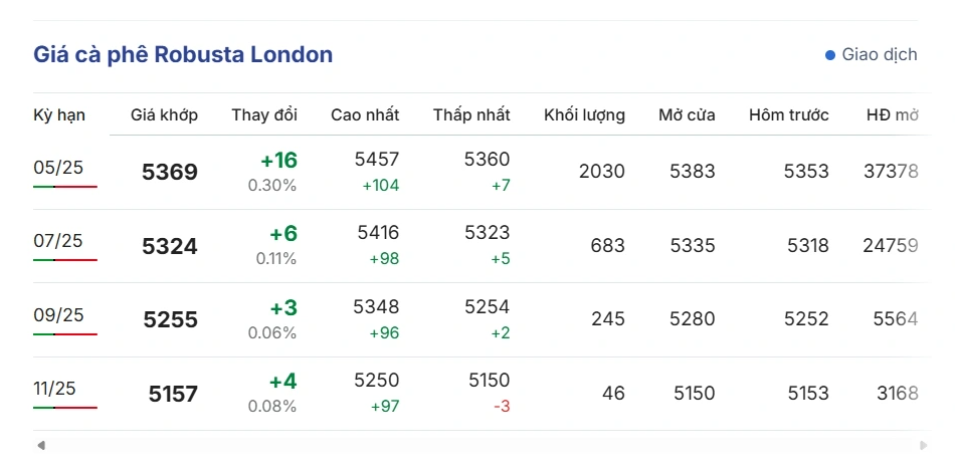Select the 07/25 contract term

(x=58, y=240)
